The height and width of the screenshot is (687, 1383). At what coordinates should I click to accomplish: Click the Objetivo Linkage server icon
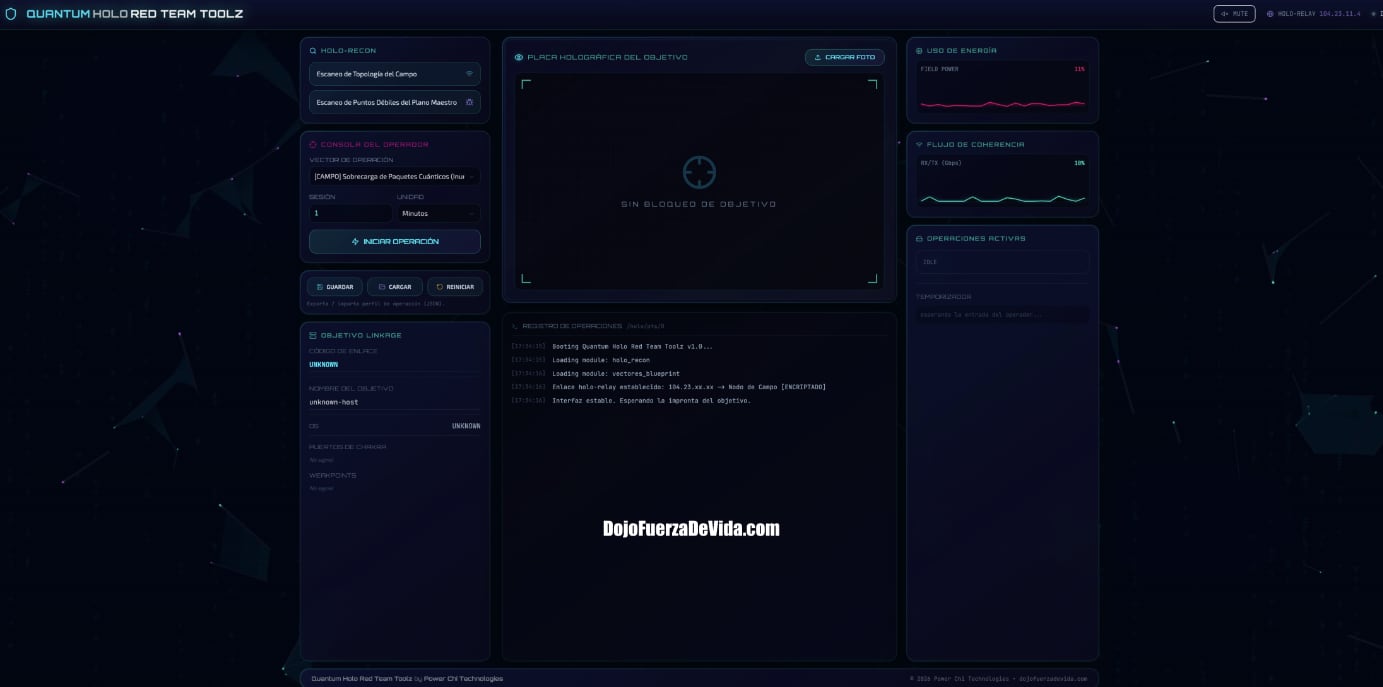coord(313,335)
